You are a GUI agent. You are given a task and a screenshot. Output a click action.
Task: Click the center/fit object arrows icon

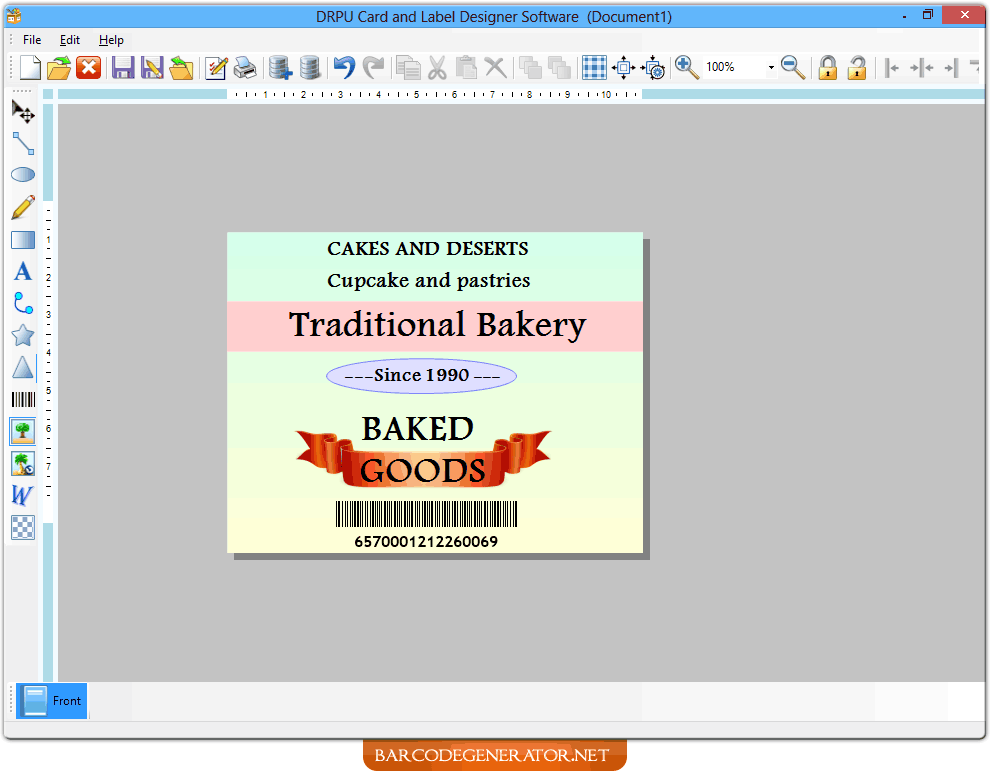tap(623, 68)
